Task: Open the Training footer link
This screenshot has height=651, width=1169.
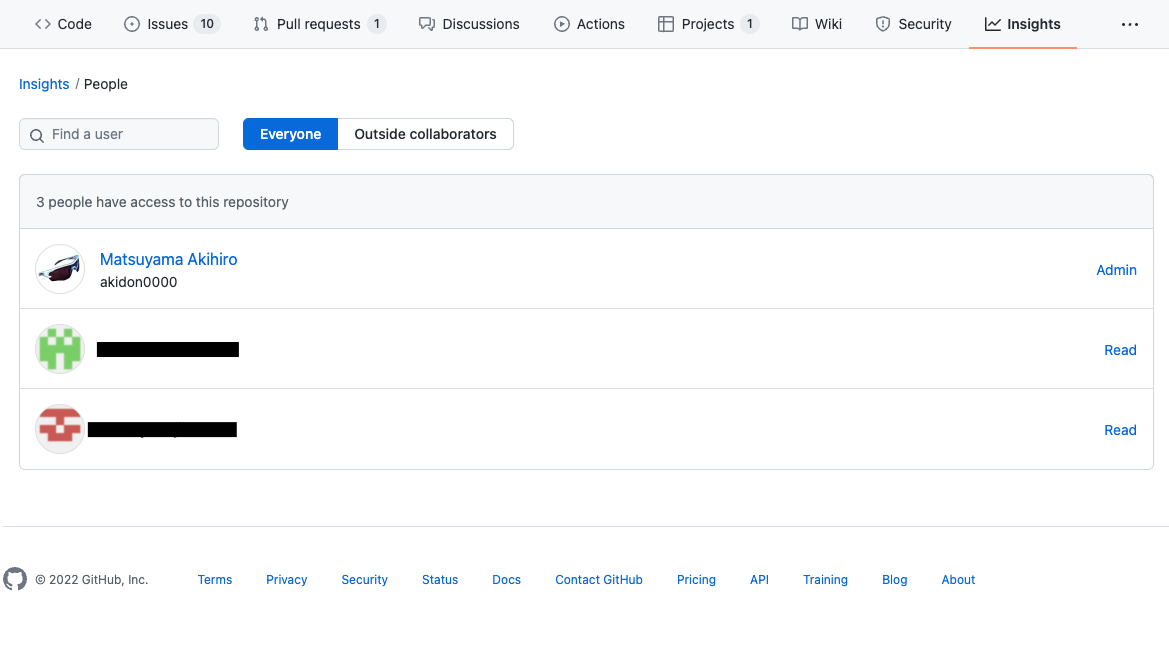Action: coord(825,579)
